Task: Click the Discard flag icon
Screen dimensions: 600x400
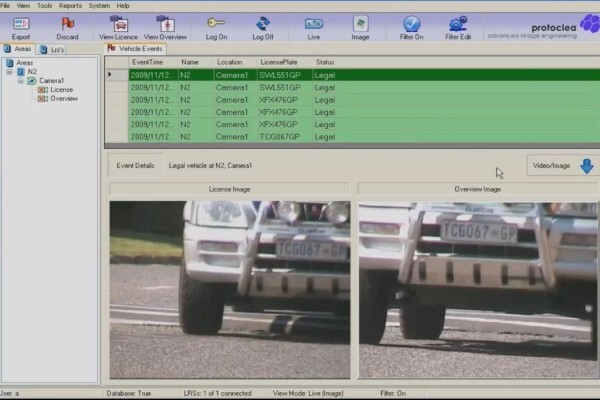Action: (x=68, y=24)
